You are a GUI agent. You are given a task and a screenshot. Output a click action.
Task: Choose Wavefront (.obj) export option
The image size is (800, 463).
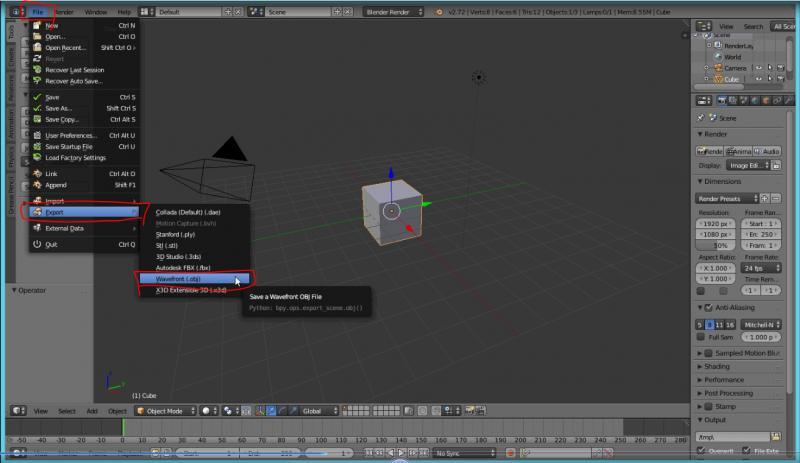(194, 279)
